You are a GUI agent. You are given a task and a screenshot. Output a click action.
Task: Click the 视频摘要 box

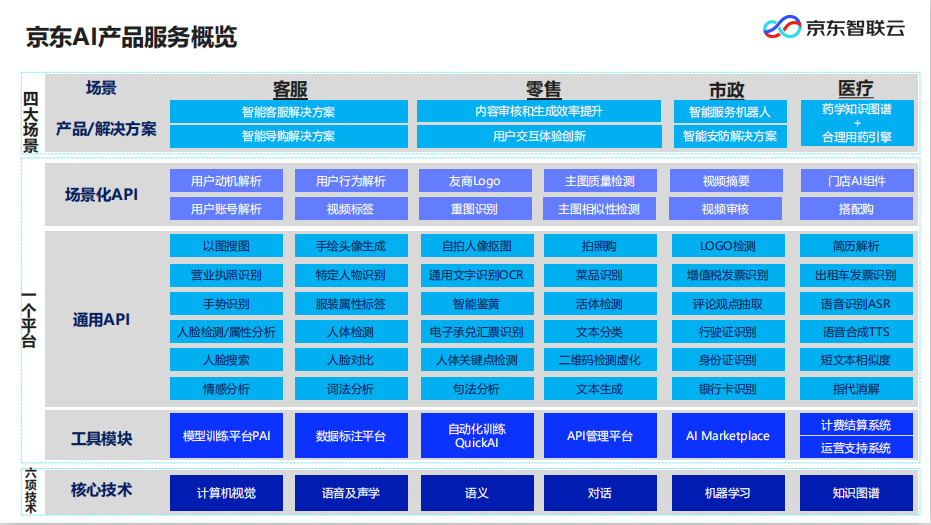(x=726, y=181)
